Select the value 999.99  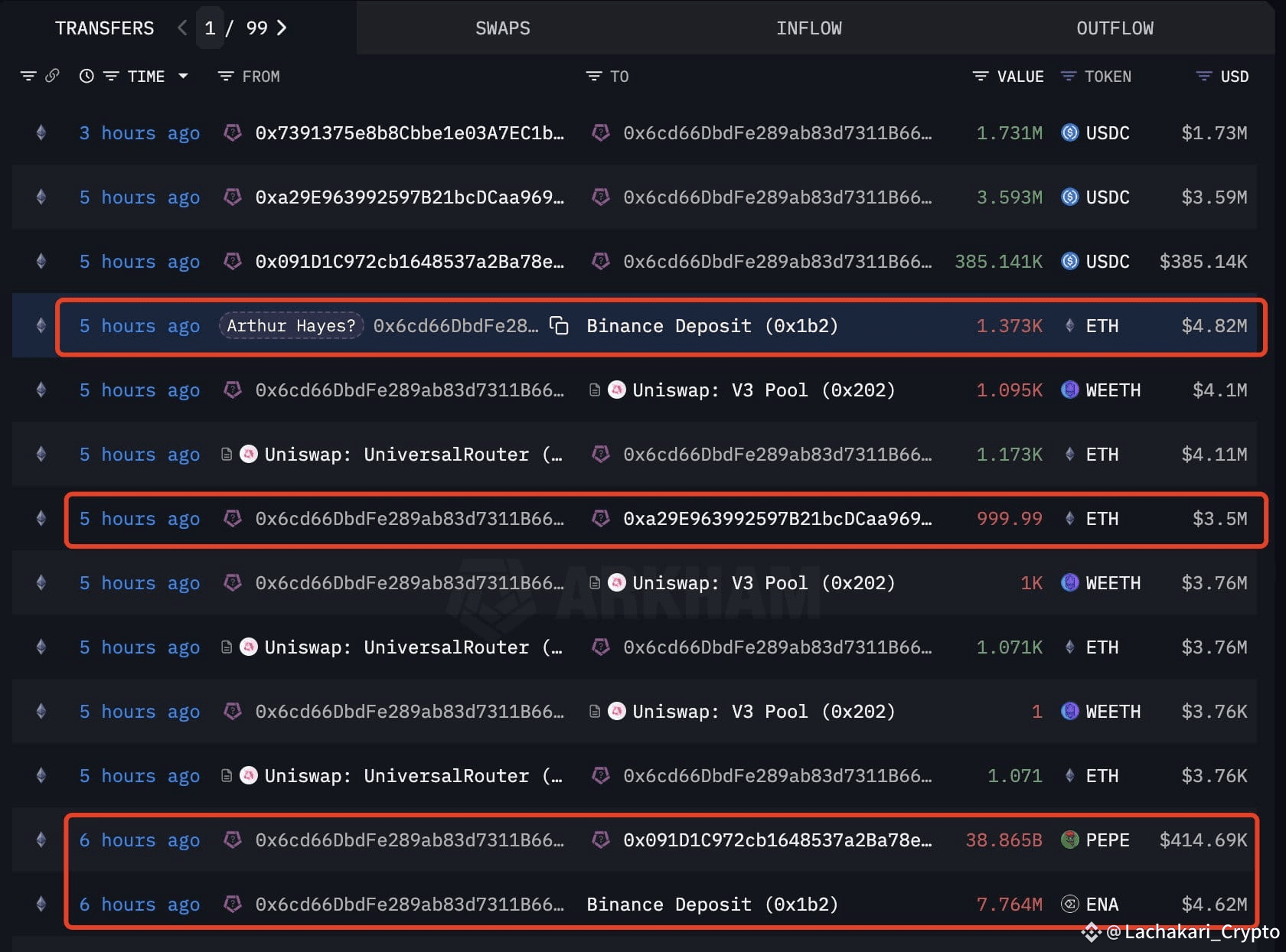coord(1009,519)
